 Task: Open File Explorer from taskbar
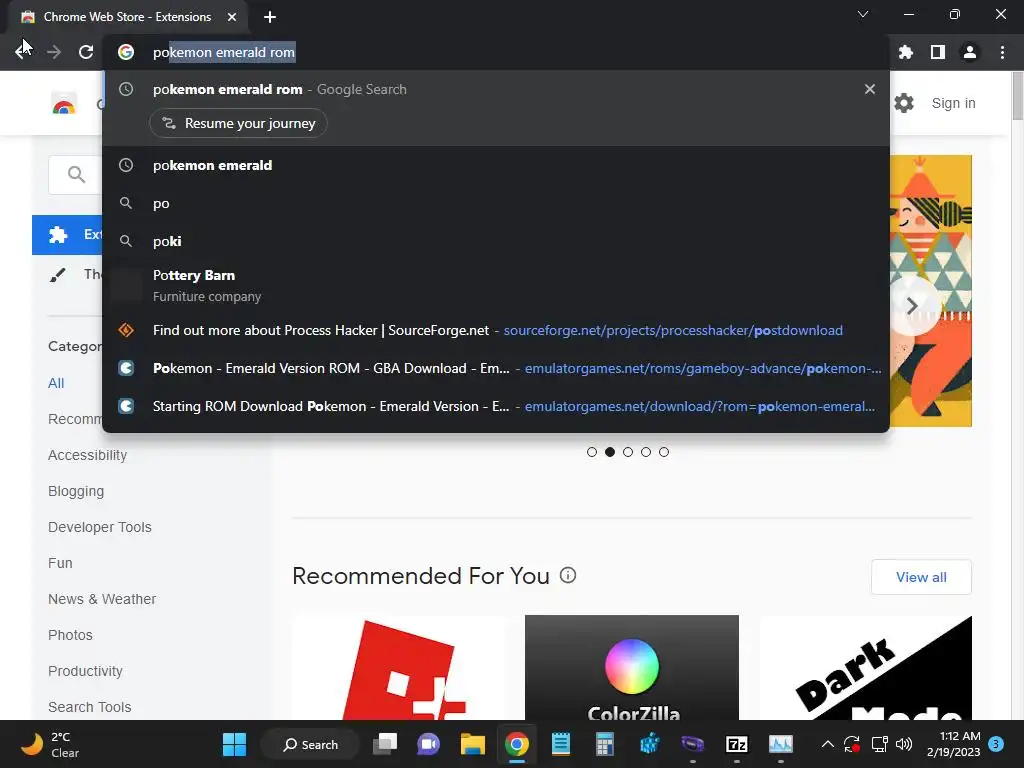[472, 744]
